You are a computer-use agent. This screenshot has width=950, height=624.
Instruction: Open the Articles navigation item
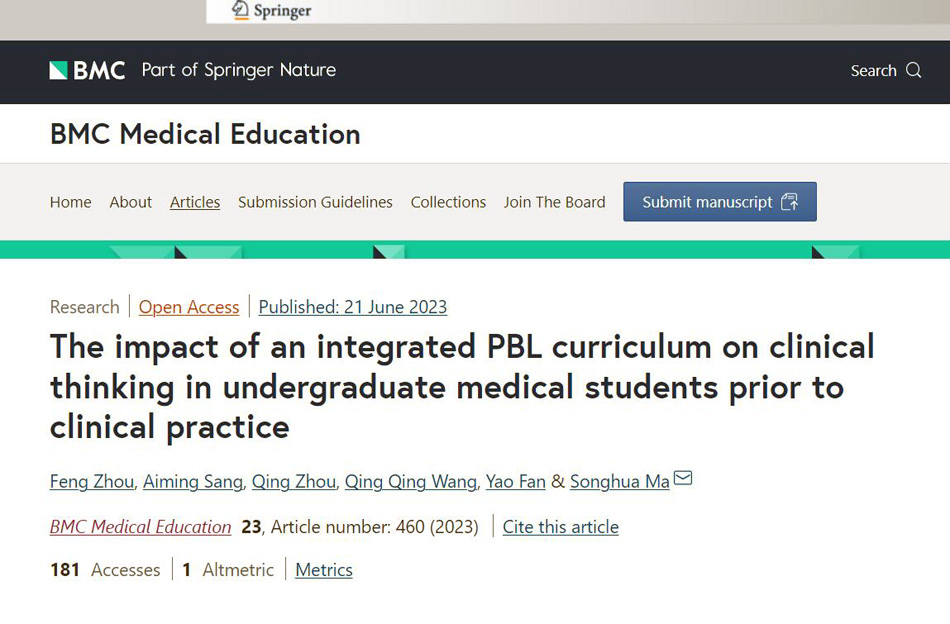pyautogui.click(x=194, y=202)
